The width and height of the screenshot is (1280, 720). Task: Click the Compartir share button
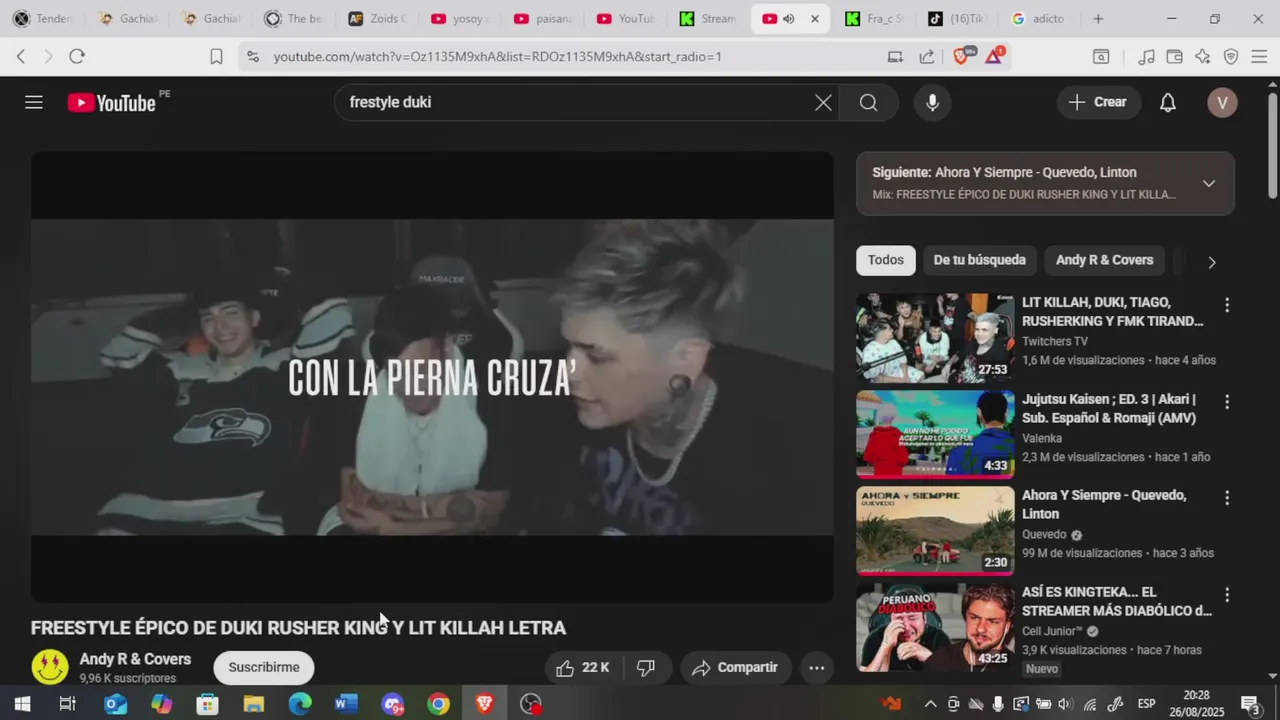pyautogui.click(x=736, y=667)
